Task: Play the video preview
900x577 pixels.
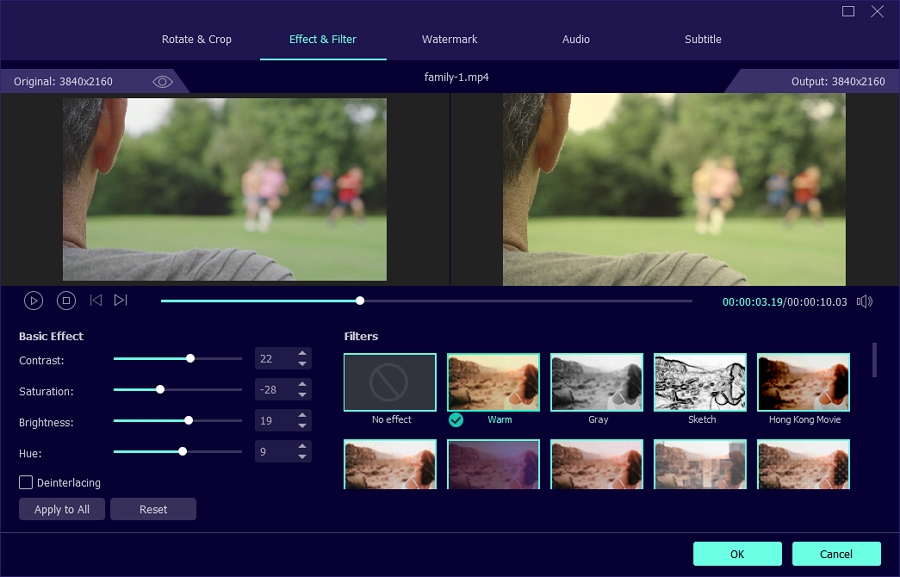Action: tap(33, 300)
